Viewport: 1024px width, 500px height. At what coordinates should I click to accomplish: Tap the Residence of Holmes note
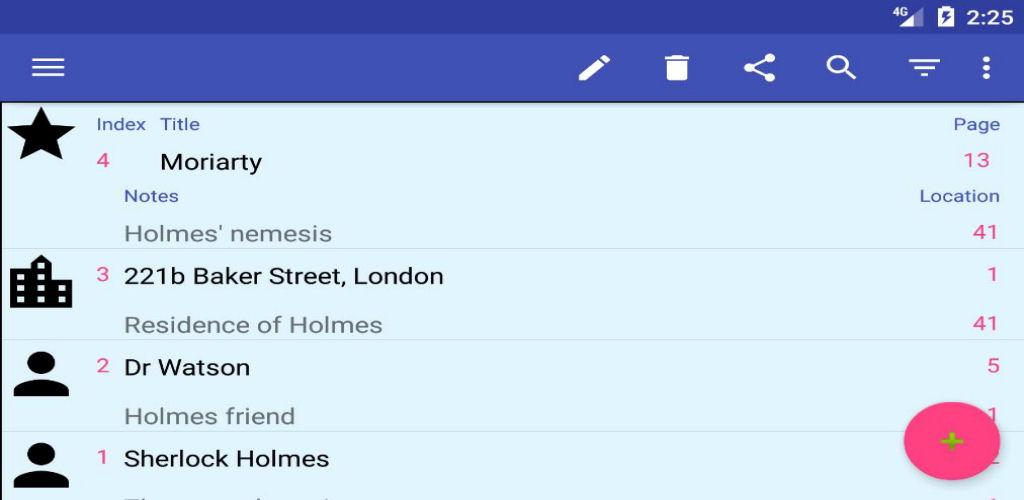point(253,325)
